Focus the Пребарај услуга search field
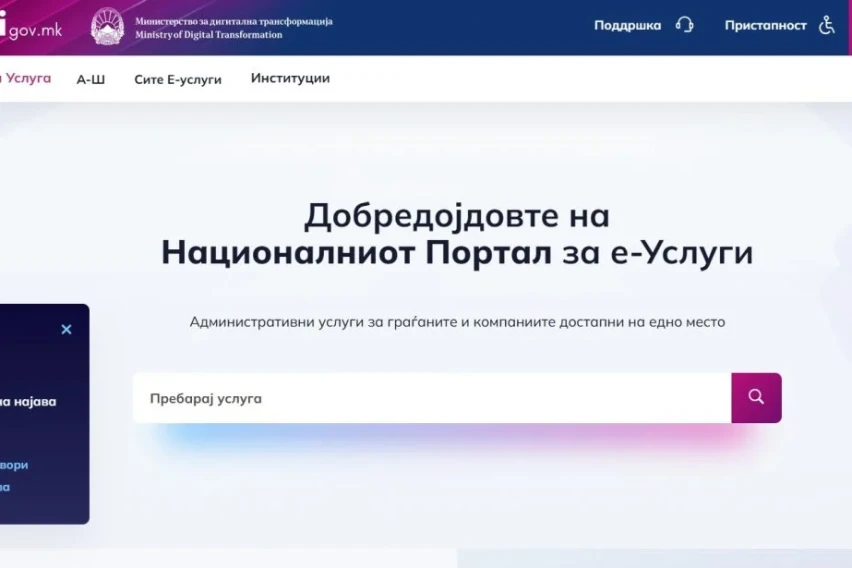Viewport: 852px width, 568px height. pyautogui.click(x=430, y=398)
